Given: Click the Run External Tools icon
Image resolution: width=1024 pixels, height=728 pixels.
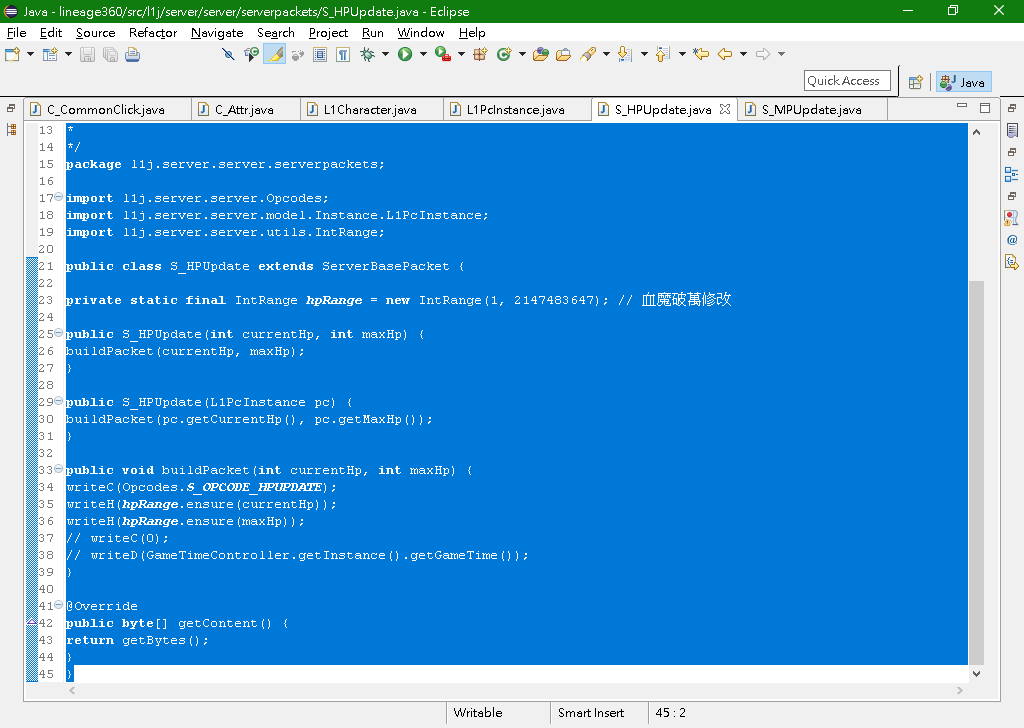Looking at the screenshot, I should (443, 54).
